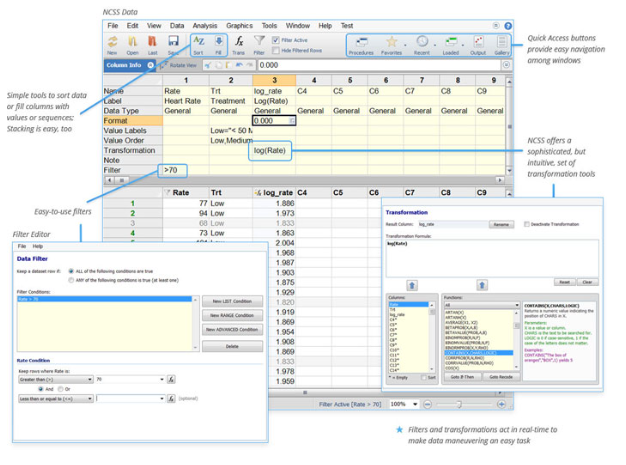The height and width of the screenshot is (465, 626).
Task: Check the Deactivate Transformation checkbox
Action: (x=526, y=225)
